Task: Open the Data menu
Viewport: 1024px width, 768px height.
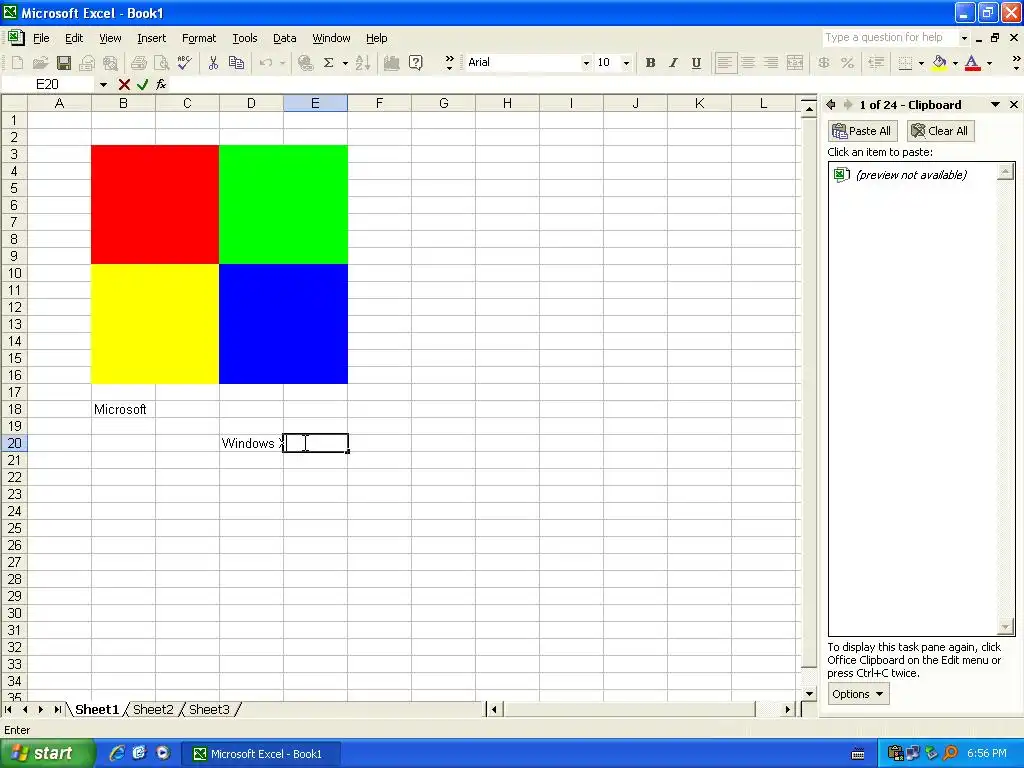Action: (x=285, y=38)
